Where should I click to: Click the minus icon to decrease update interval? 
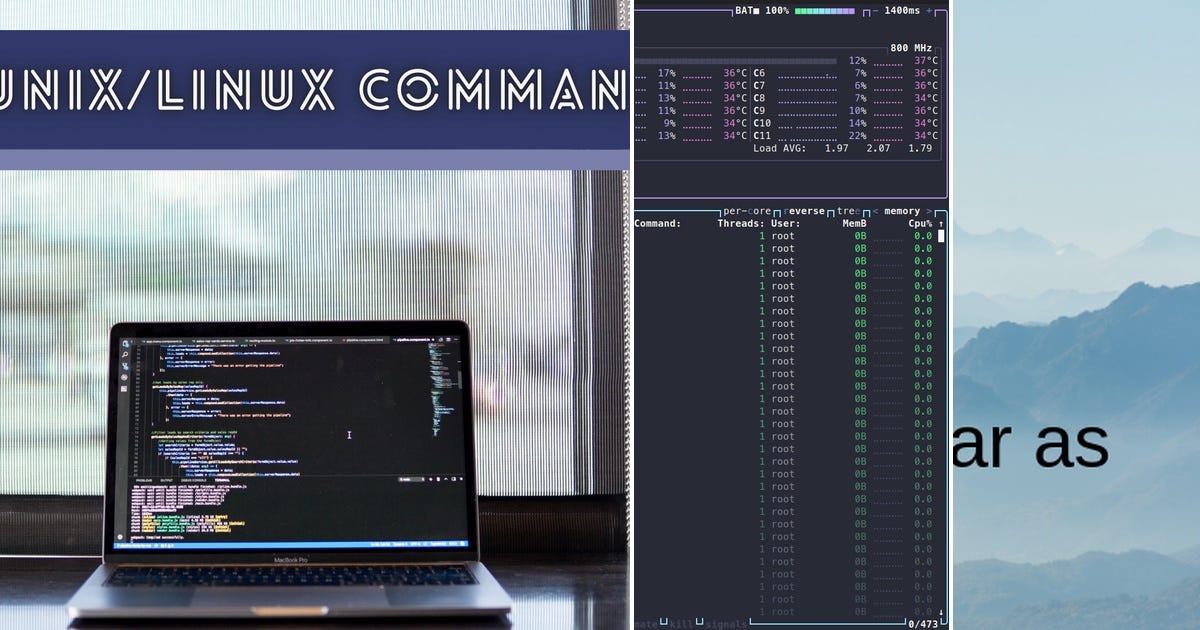click(x=874, y=11)
